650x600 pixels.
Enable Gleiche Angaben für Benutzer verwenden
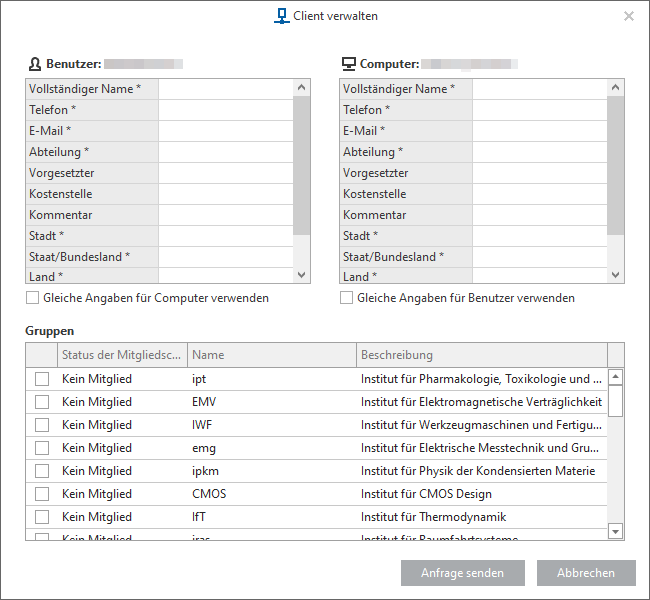click(347, 298)
